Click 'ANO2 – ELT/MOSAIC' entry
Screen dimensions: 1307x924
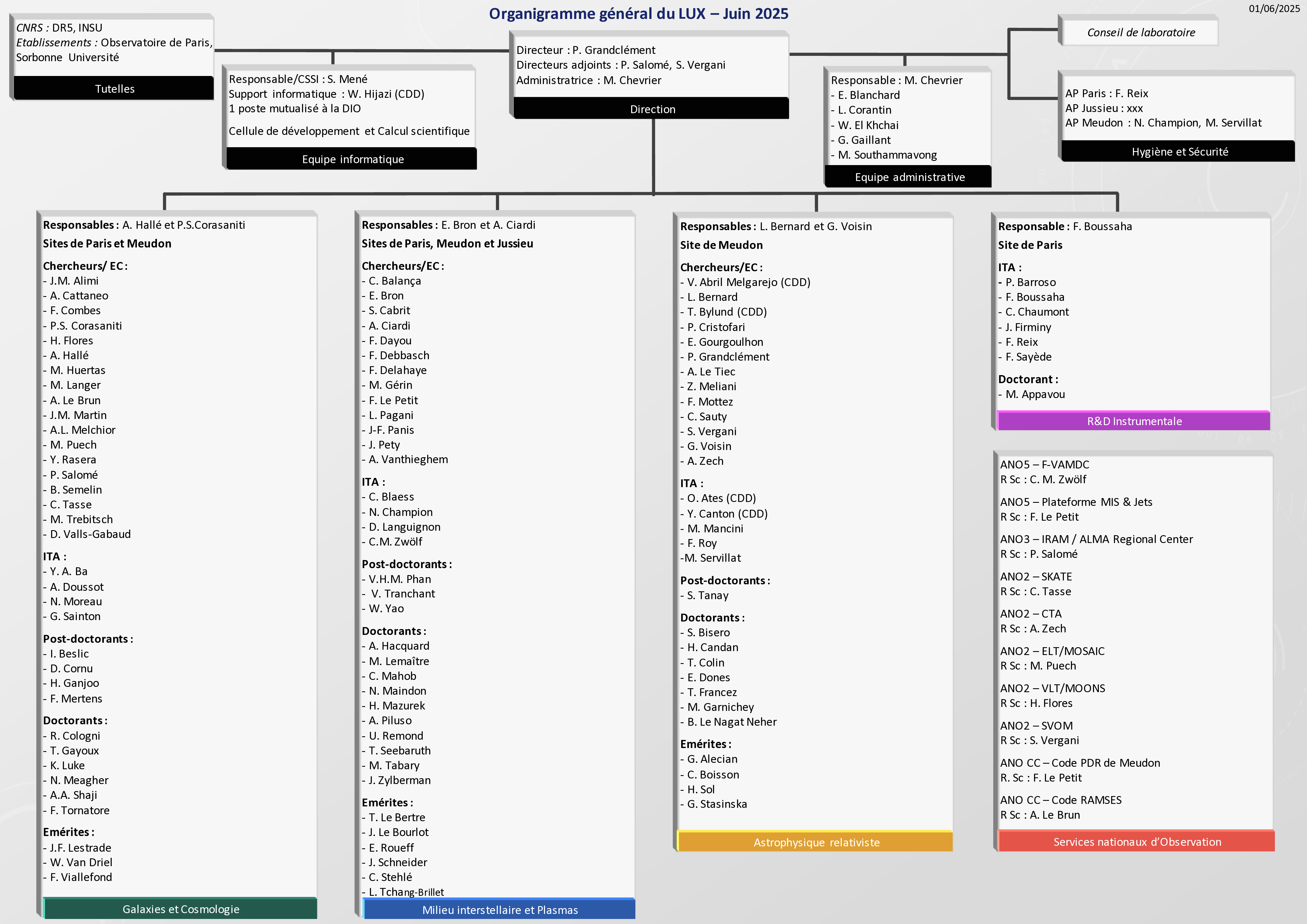1052,651
